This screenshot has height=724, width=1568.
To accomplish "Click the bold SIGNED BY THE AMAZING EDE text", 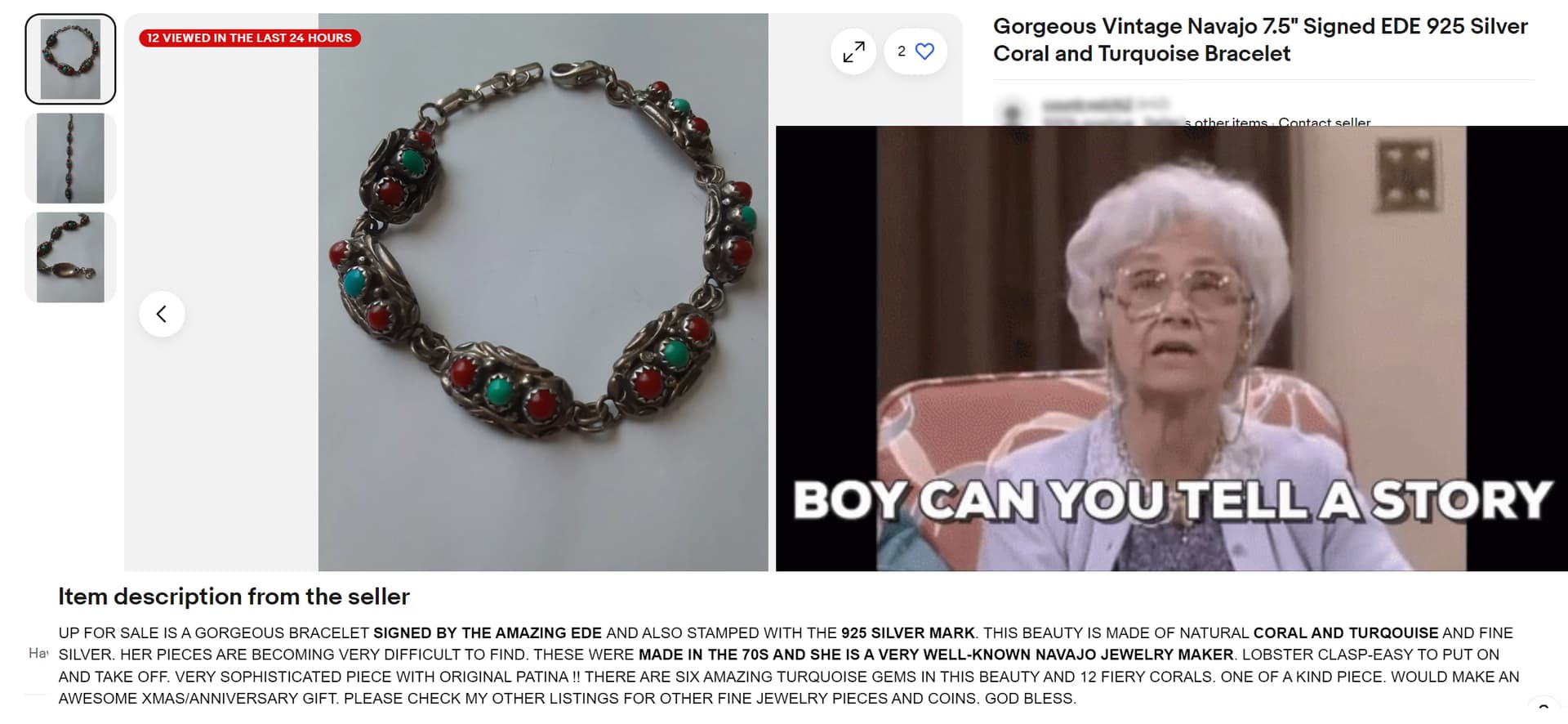I will (x=488, y=632).
